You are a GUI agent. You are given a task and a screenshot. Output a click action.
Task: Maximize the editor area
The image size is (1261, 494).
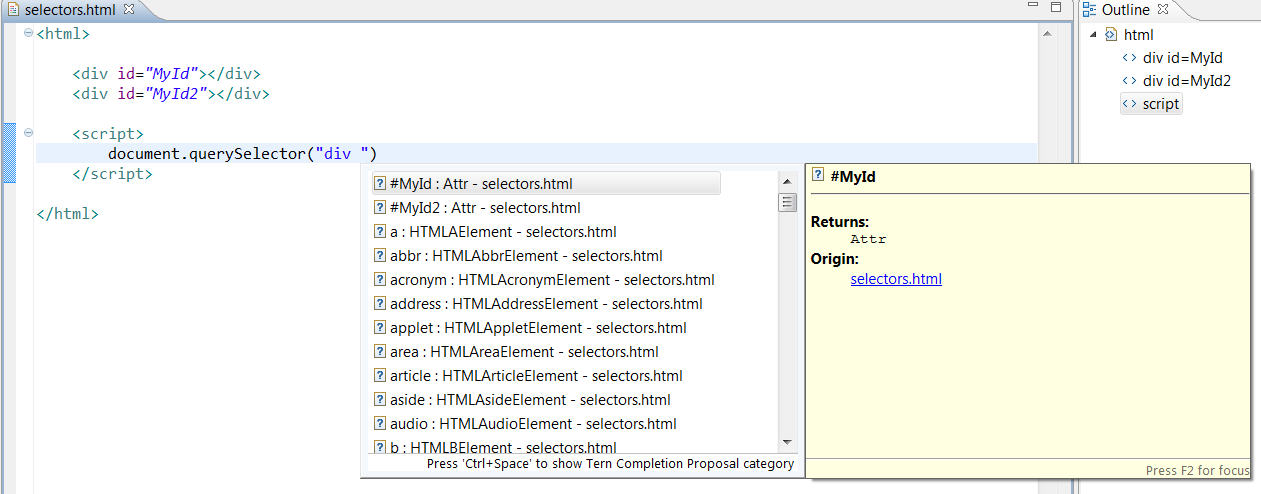[1056, 7]
